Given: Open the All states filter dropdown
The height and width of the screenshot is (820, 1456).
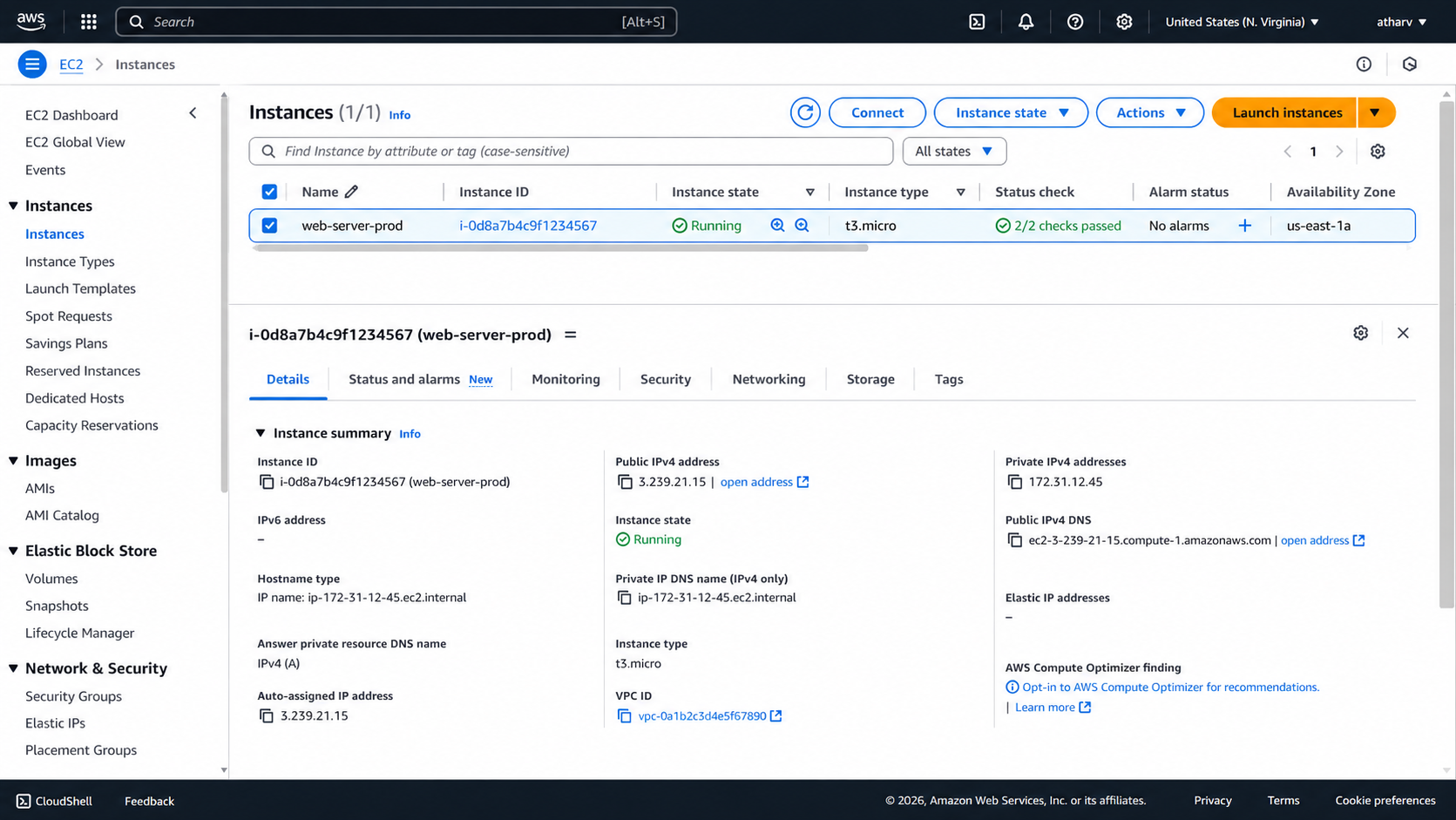Looking at the screenshot, I should click(x=954, y=151).
